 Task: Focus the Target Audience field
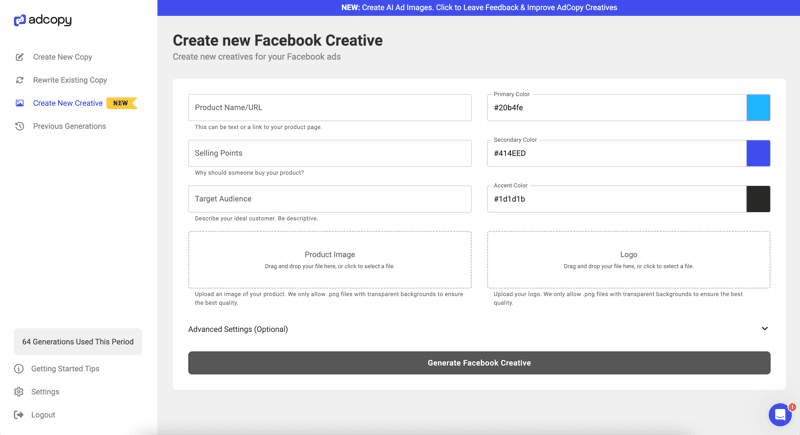point(330,199)
